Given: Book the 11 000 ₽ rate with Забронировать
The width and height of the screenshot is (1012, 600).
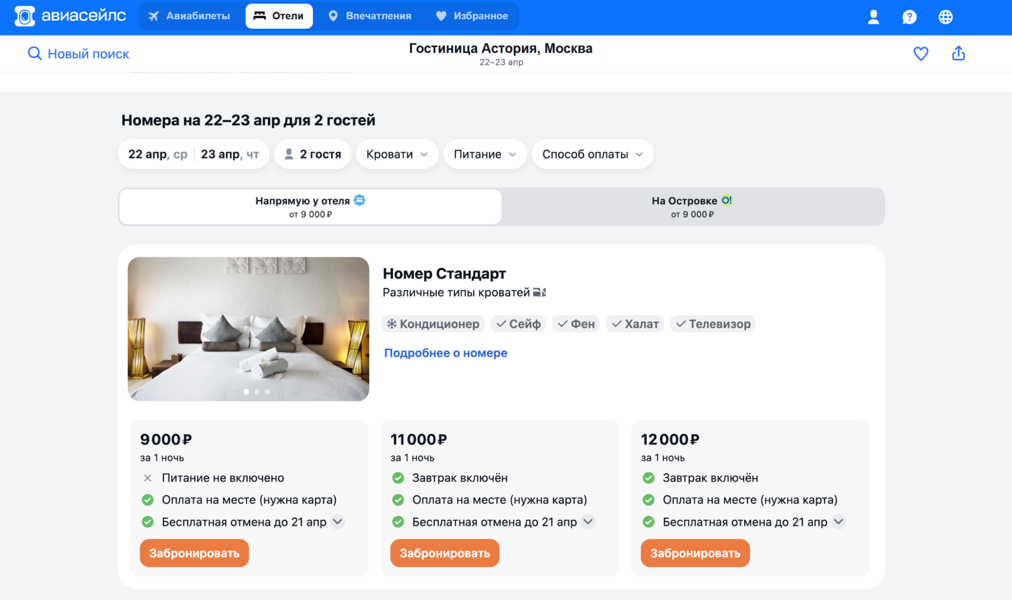Looking at the screenshot, I should click(x=445, y=553).
